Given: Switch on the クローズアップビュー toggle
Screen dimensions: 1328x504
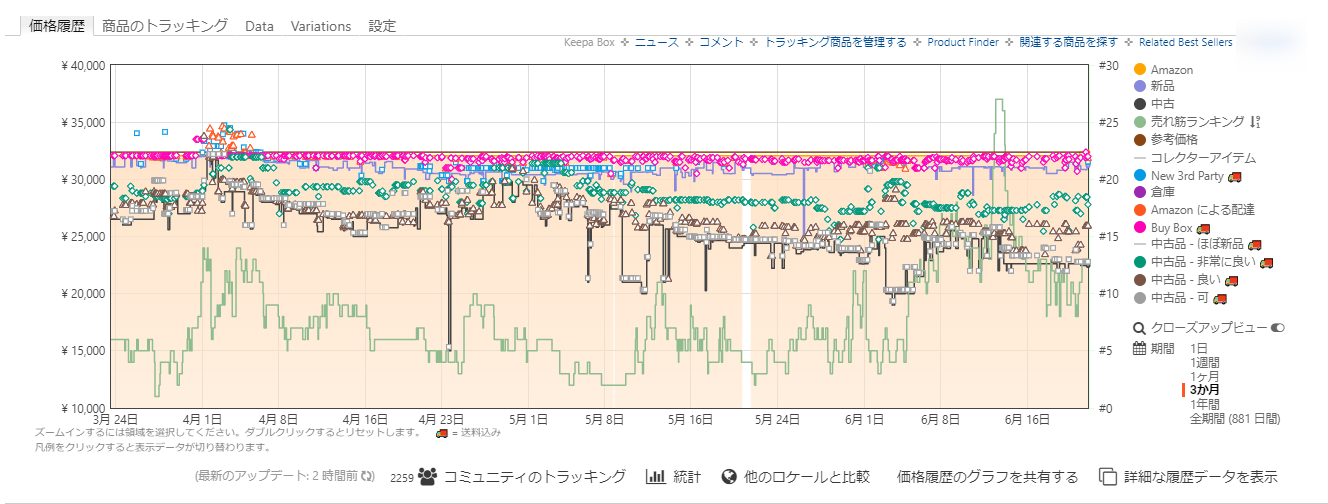Looking at the screenshot, I should point(1277,328).
